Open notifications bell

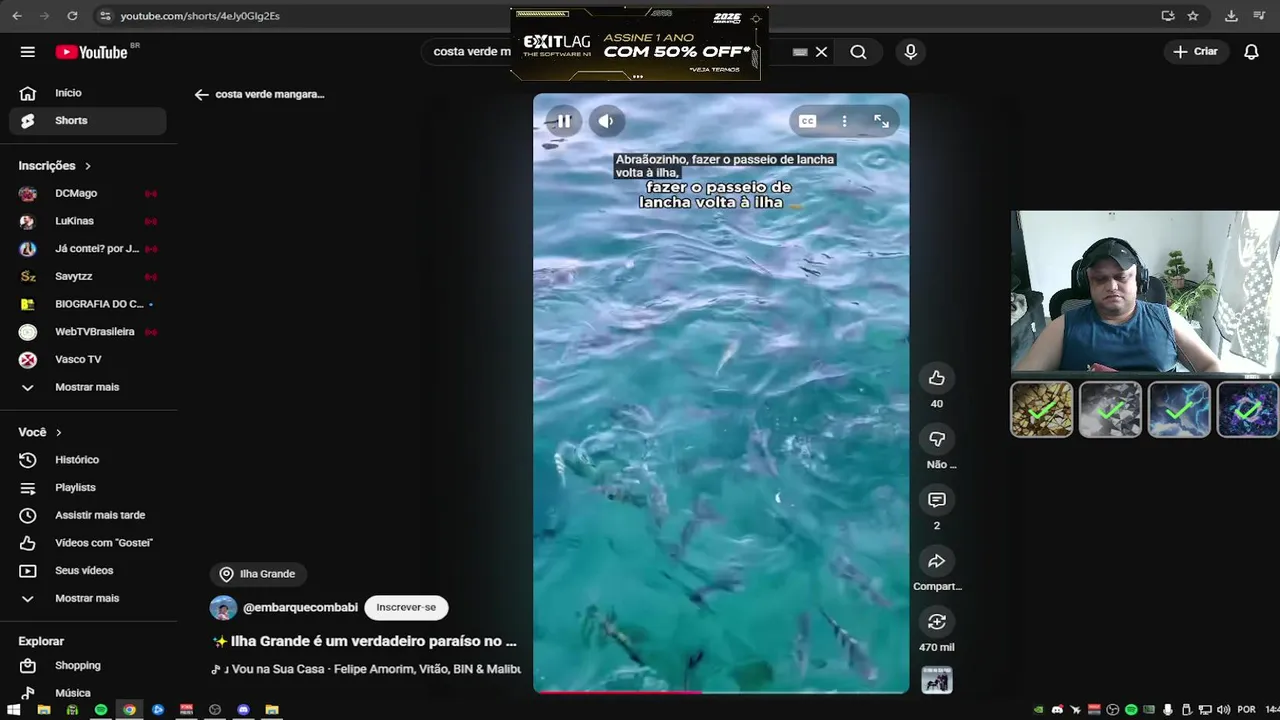pos(1251,52)
